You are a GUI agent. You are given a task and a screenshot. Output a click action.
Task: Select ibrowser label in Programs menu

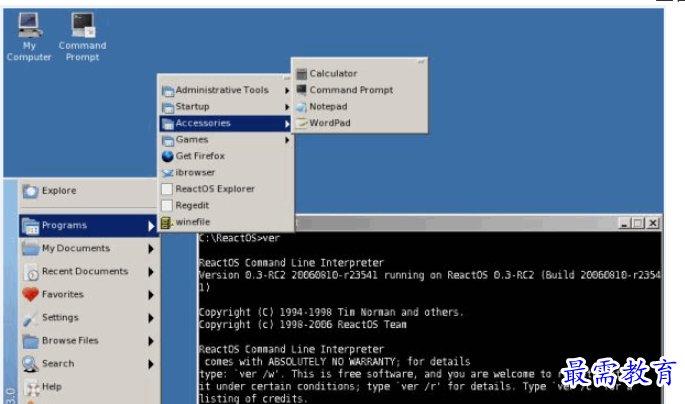point(195,173)
